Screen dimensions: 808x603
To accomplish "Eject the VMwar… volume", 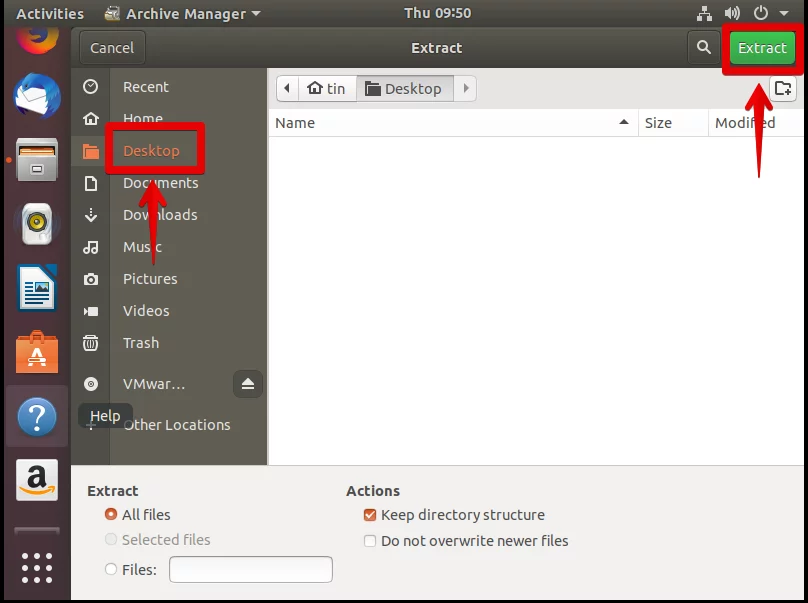I will click(x=248, y=384).
